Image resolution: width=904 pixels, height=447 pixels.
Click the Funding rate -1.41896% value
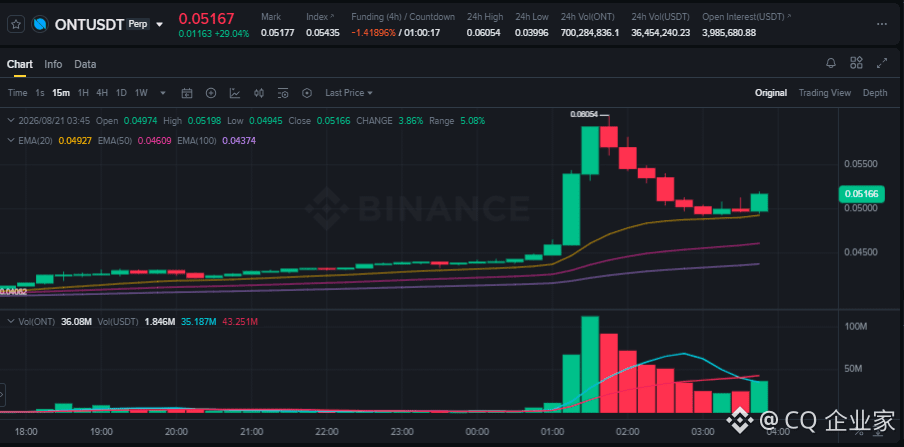point(374,33)
